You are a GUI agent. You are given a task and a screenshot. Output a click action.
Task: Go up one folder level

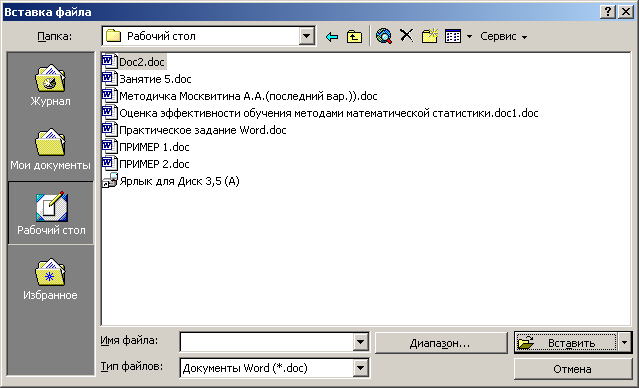click(354, 37)
